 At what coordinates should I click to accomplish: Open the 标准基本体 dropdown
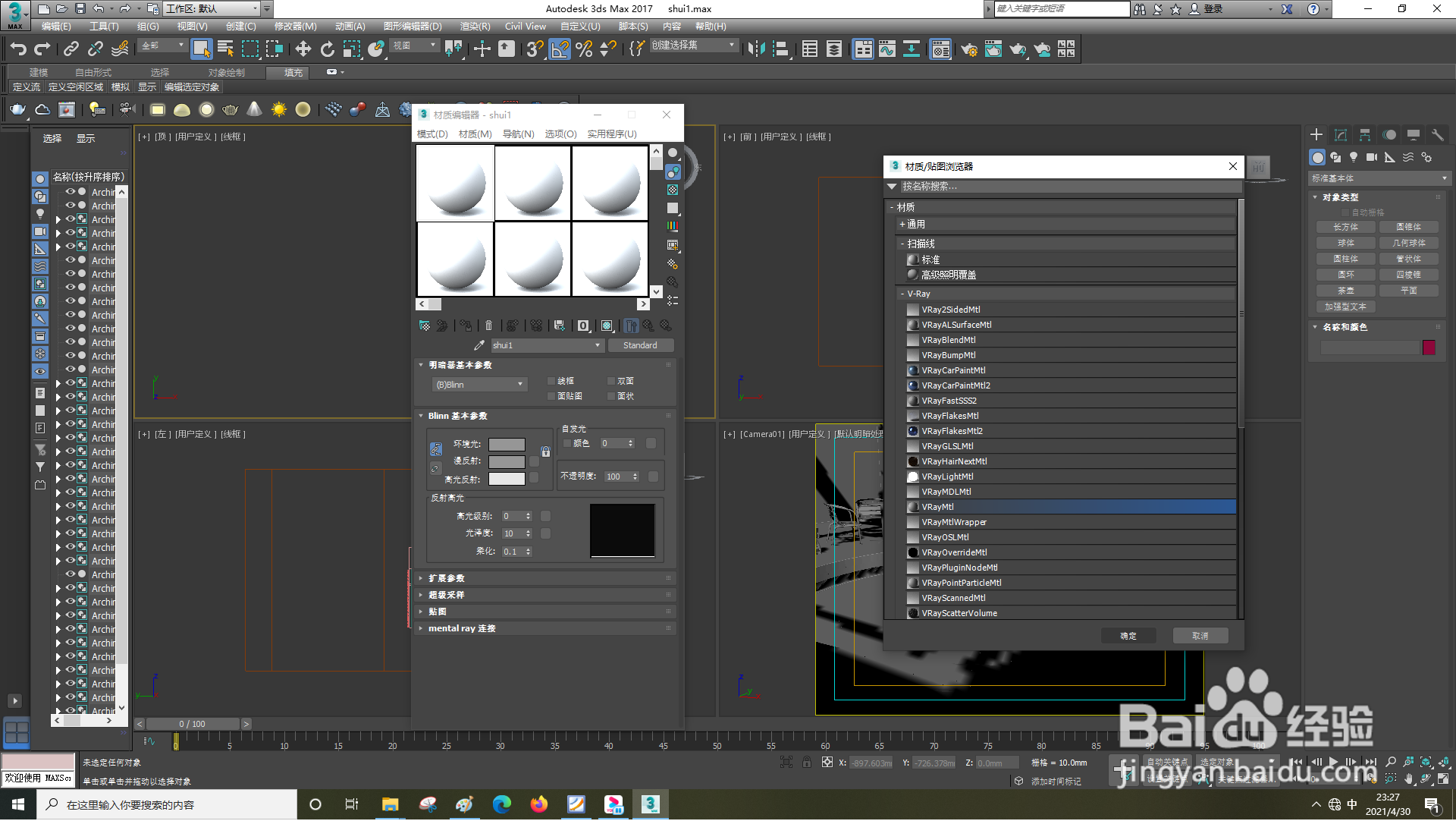[1379, 179]
